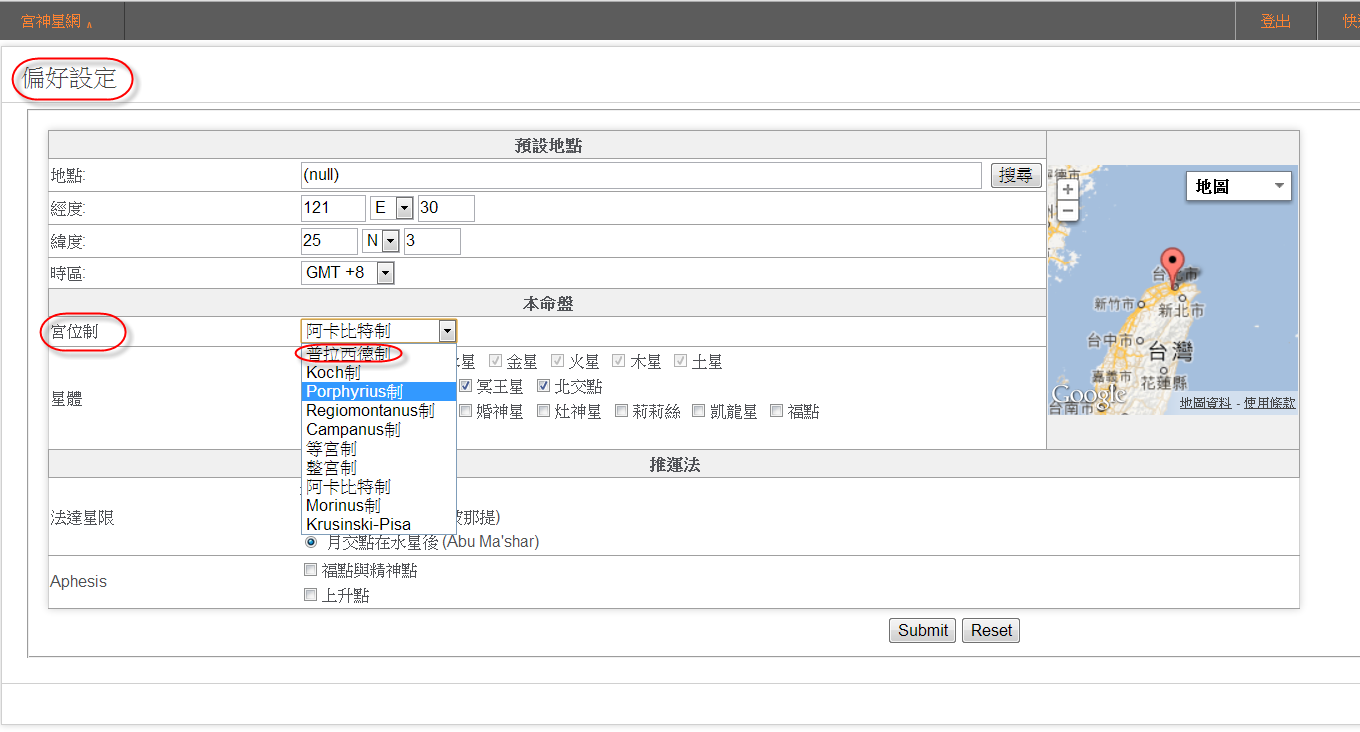This screenshot has height=732, width=1360.
Task: Select the 月交點在水星後 (Abu Ma'shar) radio button
Action: pyautogui.click(x=311, y=542)
